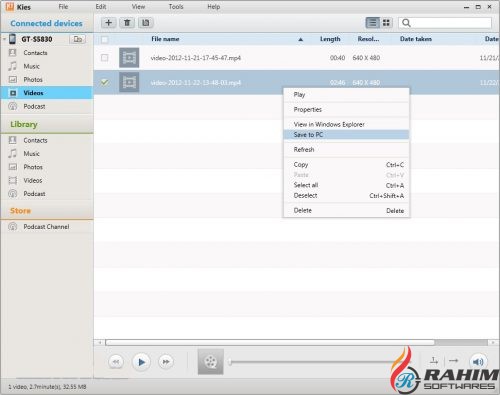Choose Properties in context menu
500x395 pixels.
point(346,110)
